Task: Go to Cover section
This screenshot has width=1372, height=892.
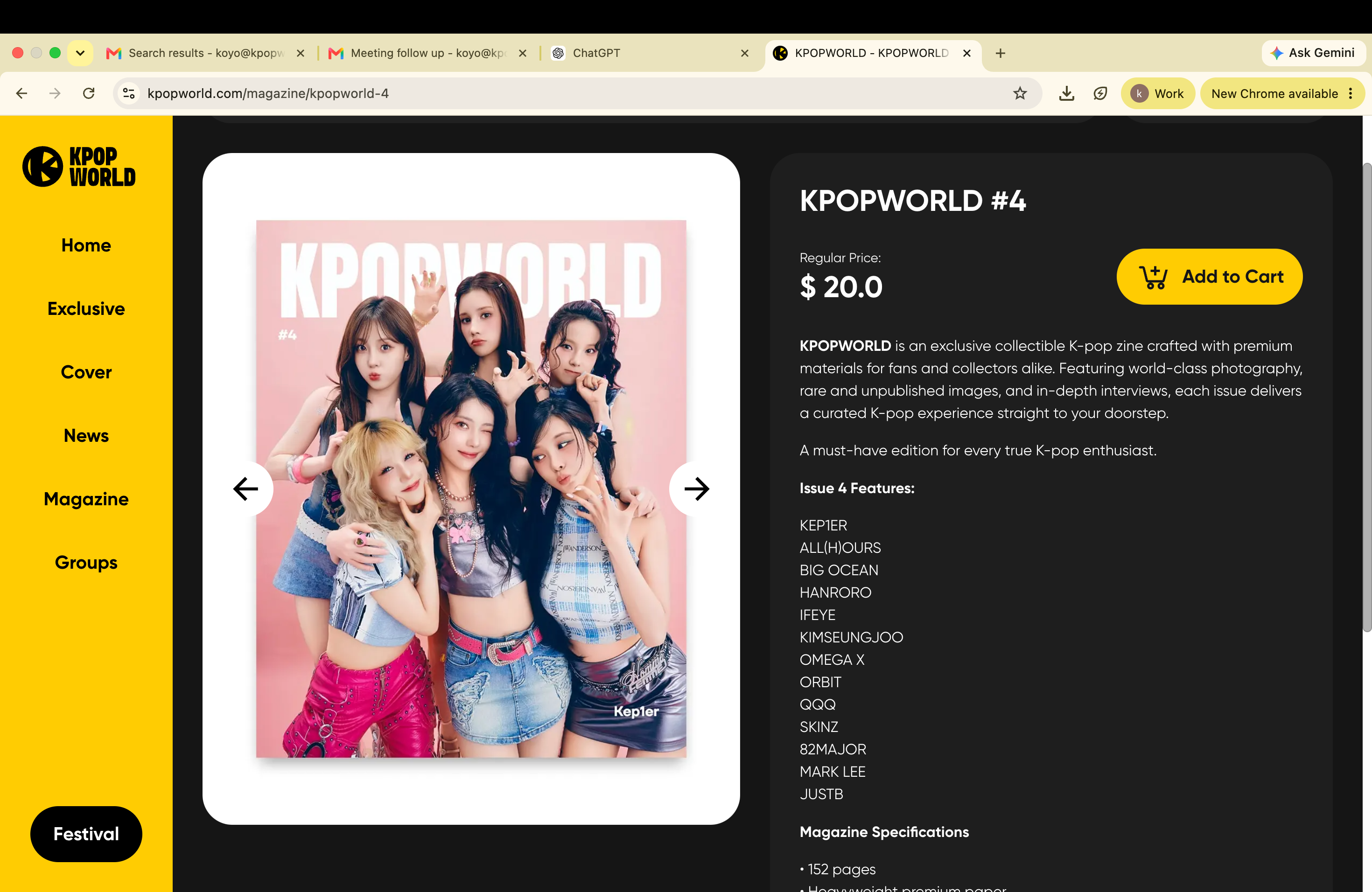Action: [86, 372]
